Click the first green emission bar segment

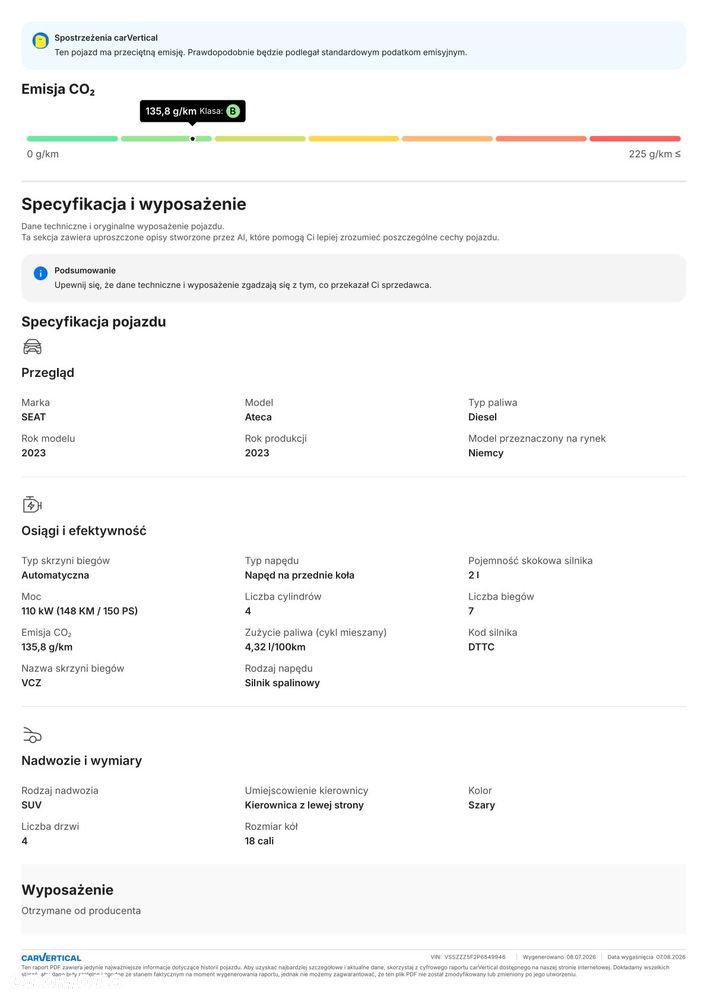click(72, 139)
